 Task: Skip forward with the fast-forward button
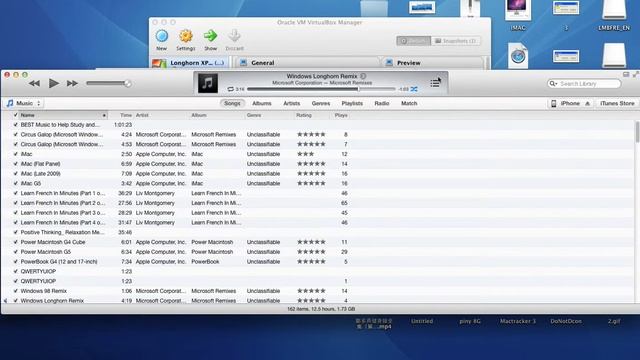pos(72,83)
